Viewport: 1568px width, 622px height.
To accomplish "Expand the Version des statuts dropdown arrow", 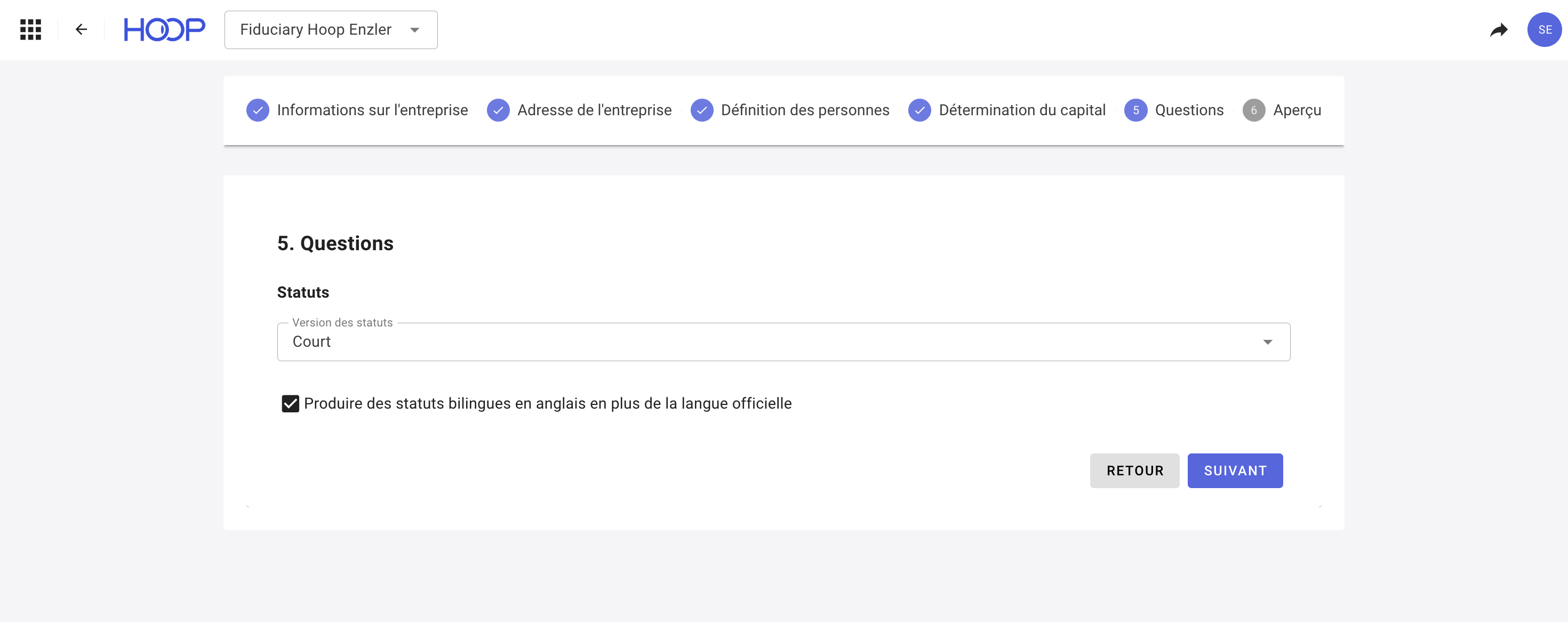I will point(1267,342).
